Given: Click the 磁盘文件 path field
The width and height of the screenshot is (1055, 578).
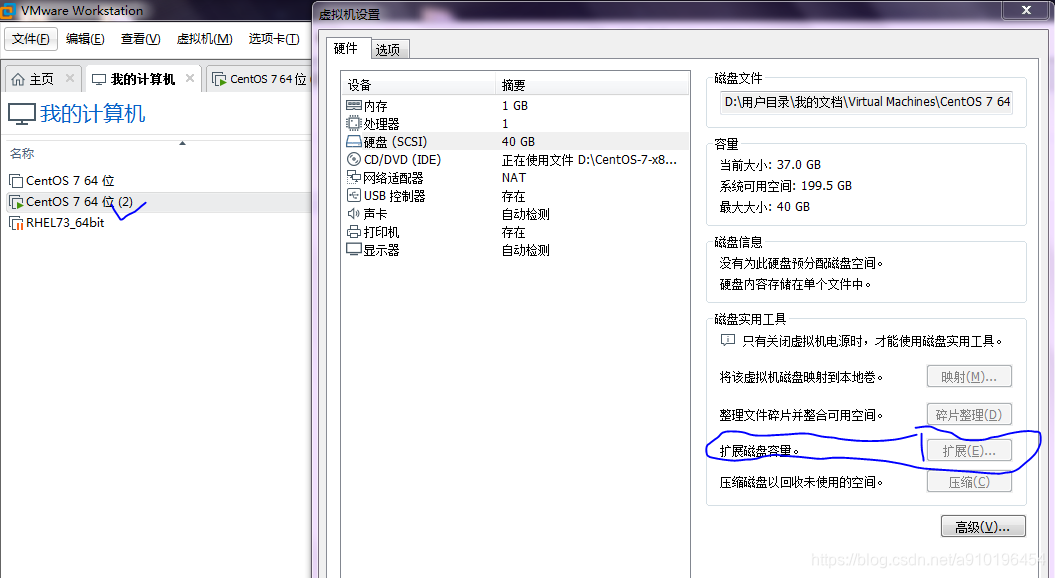Looking at the screenshot, I should coord(867,102).
